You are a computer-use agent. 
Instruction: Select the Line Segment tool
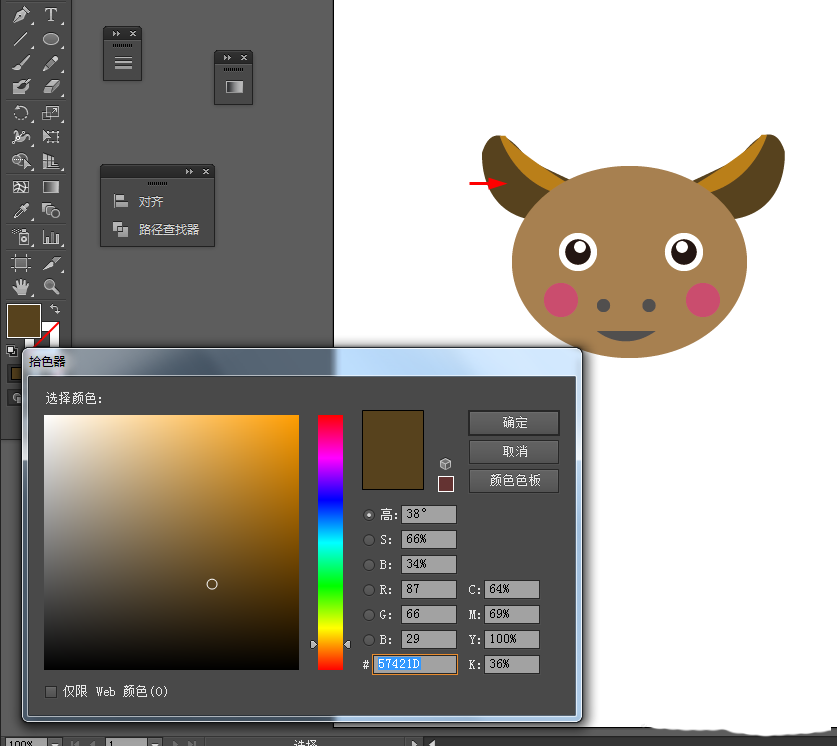pos(21,39)
